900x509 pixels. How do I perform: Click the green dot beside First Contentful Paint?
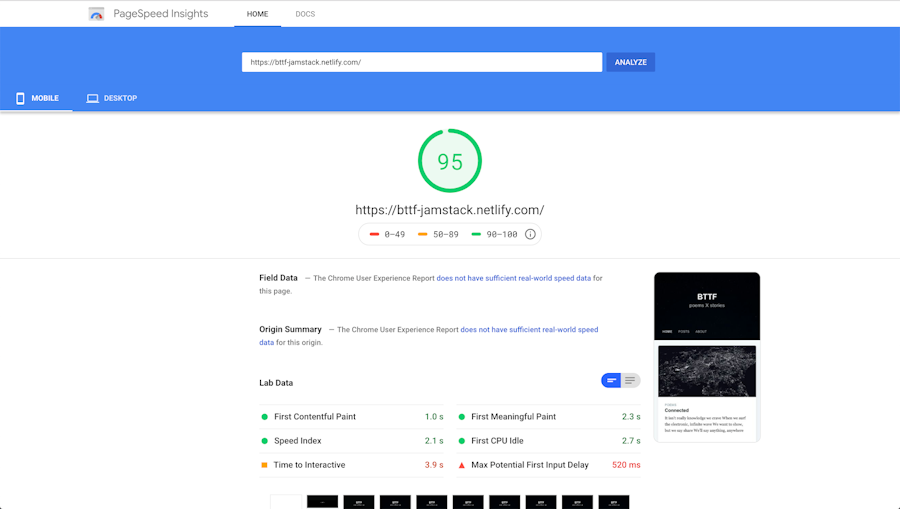click(x=265, y=417)
